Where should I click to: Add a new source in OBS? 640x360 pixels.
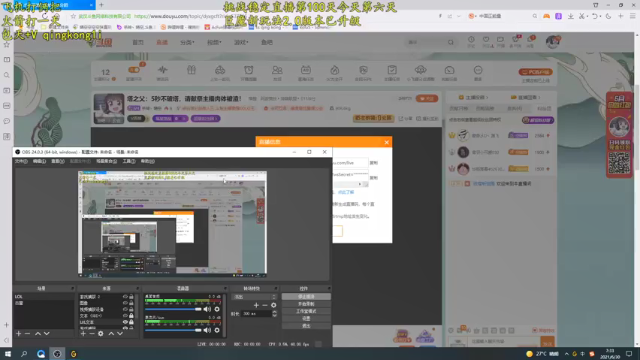[83, 333]
